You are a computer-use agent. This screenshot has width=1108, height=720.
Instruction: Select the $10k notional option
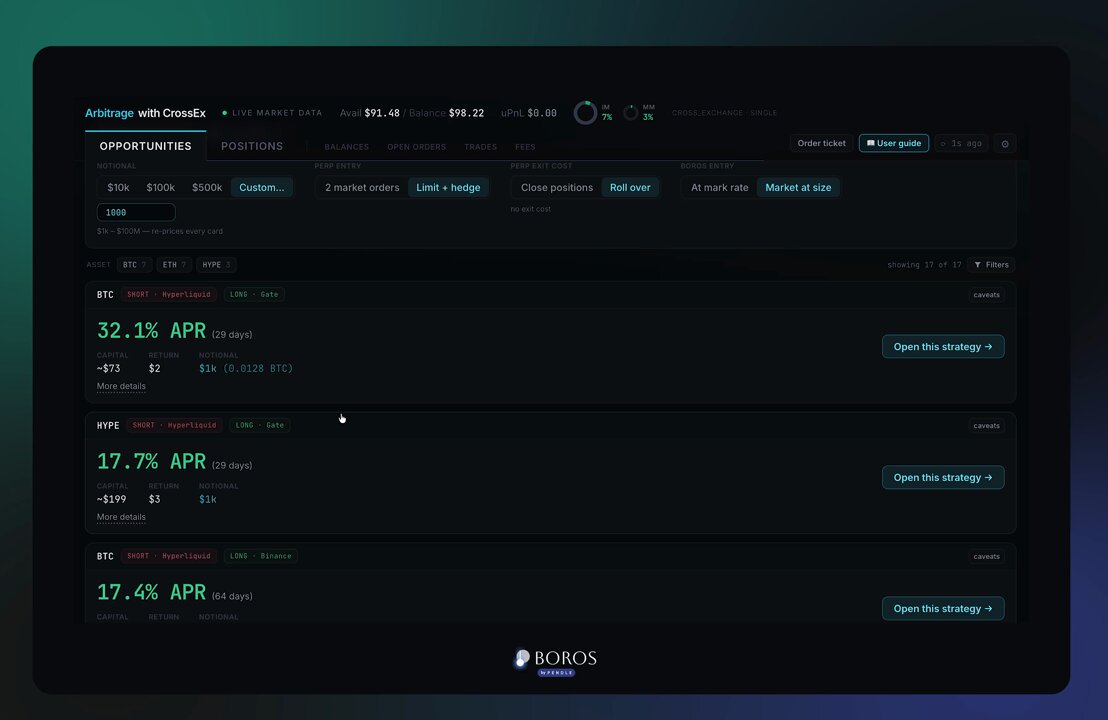[118, 187]
